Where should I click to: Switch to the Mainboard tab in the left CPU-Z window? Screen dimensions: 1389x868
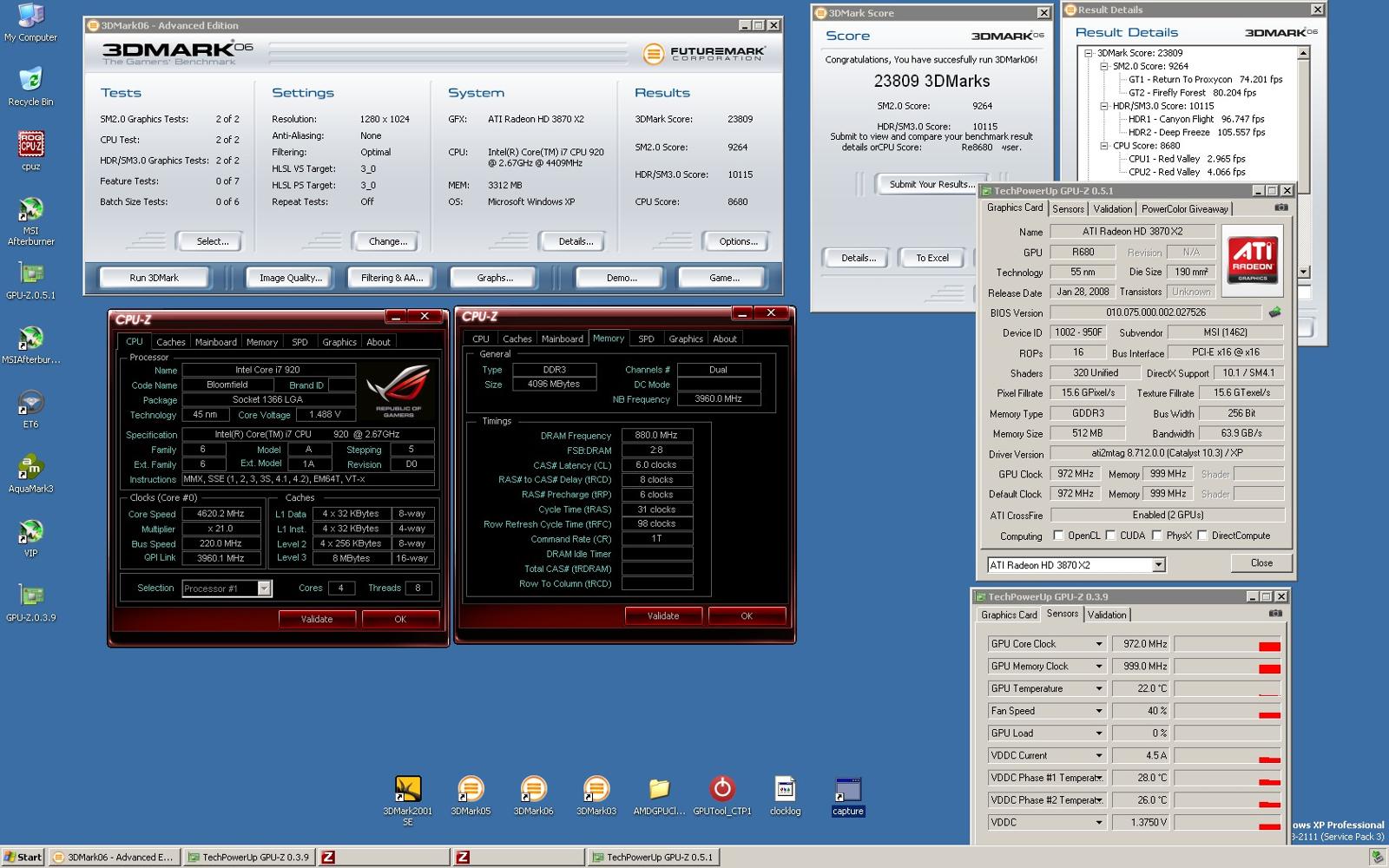click(x=216, y=342)
